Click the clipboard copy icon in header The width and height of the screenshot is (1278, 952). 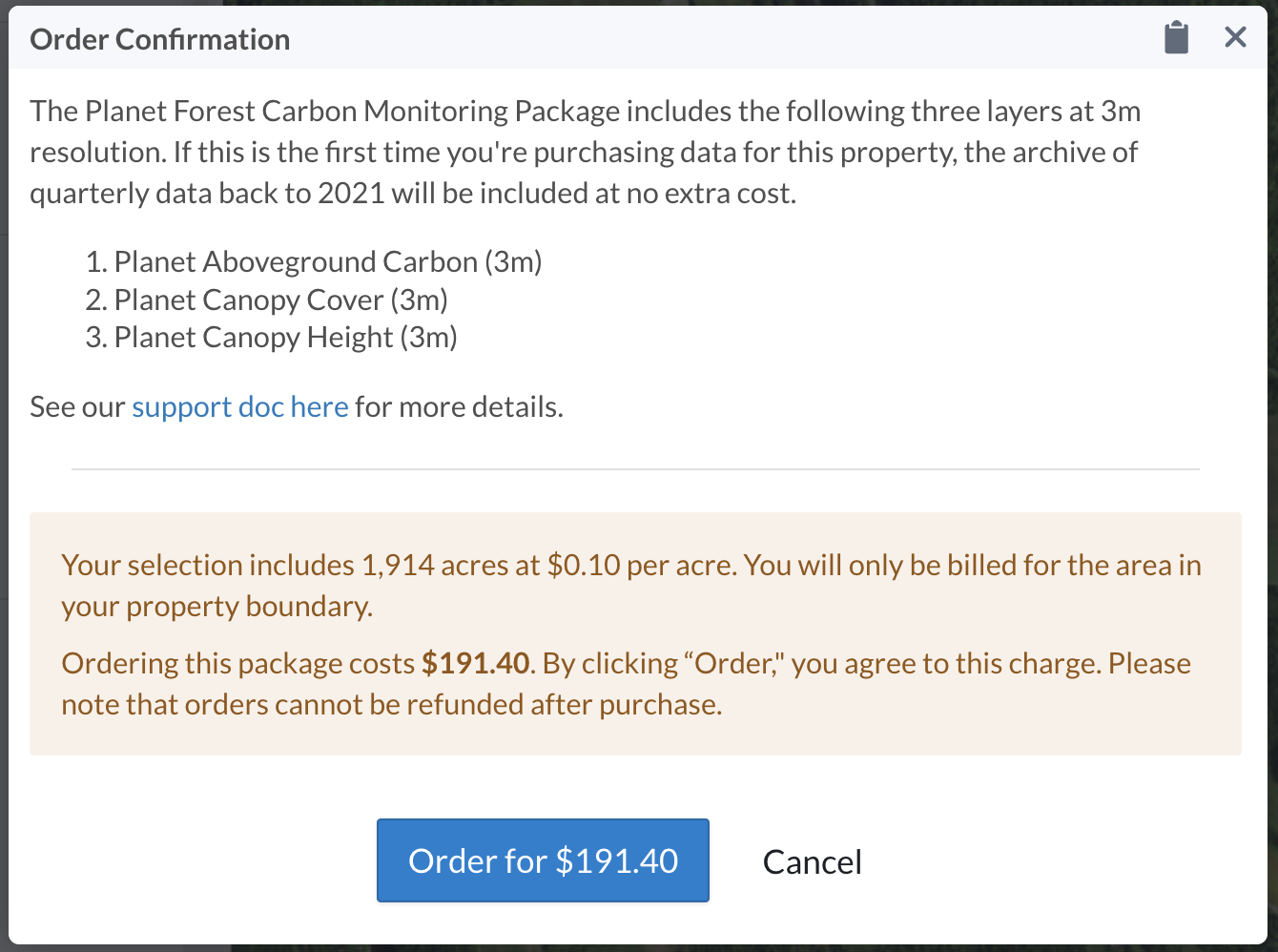(1176, 38)
